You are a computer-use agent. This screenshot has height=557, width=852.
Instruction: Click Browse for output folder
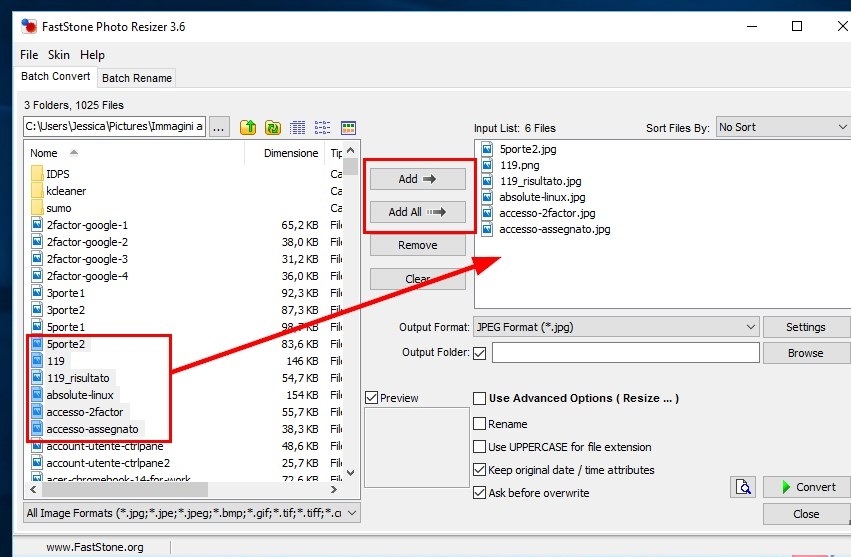point(806,353)
